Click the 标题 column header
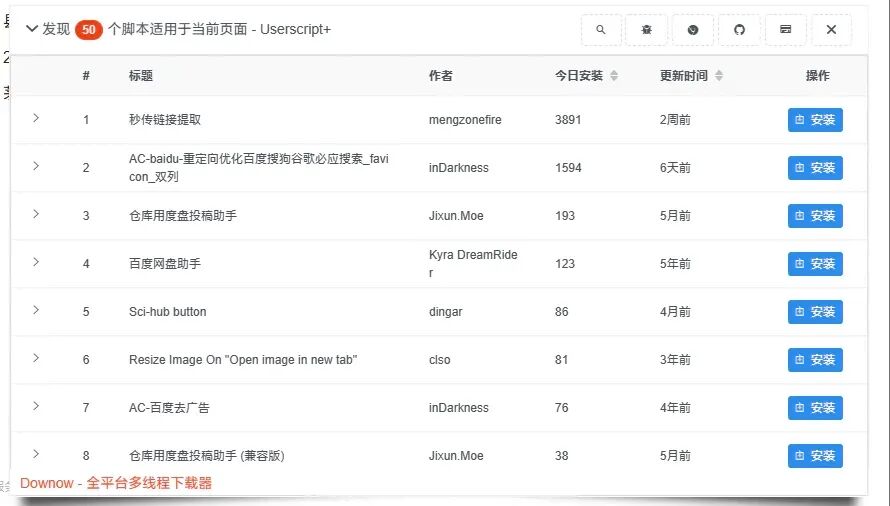The image size is (890, 506). [x=141, y=76]
